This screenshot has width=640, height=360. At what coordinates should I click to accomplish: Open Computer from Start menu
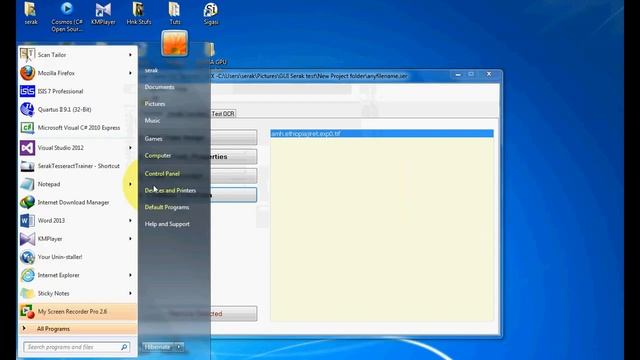[x=158, y=156]
